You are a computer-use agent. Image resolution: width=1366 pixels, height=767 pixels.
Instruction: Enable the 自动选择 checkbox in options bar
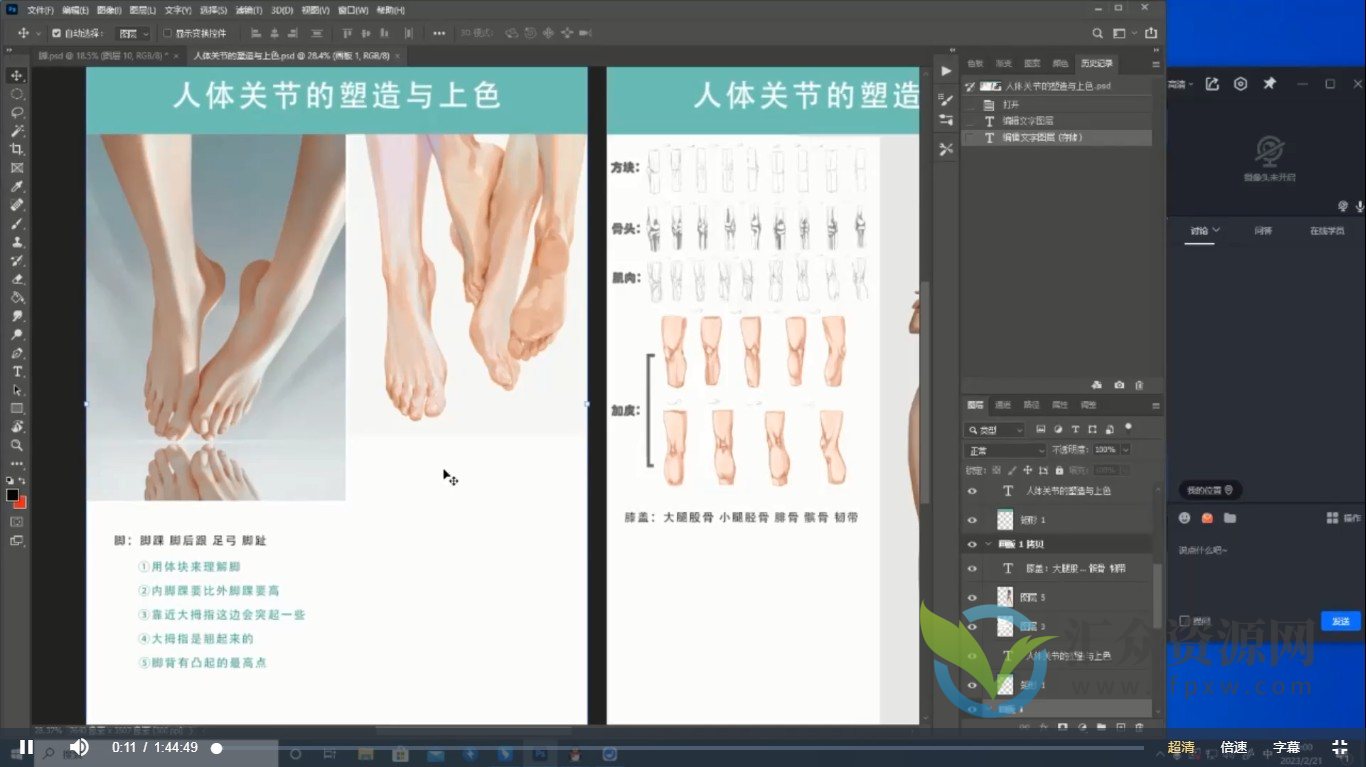click(x=55, y=32)
